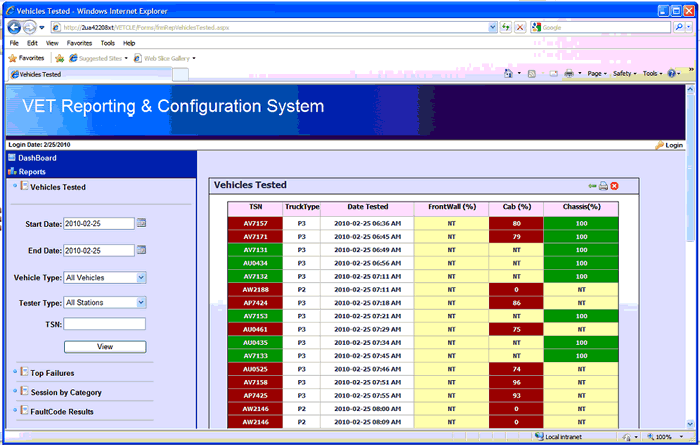
Task: Click the TSN text input field
Action: tap(105, 324)
